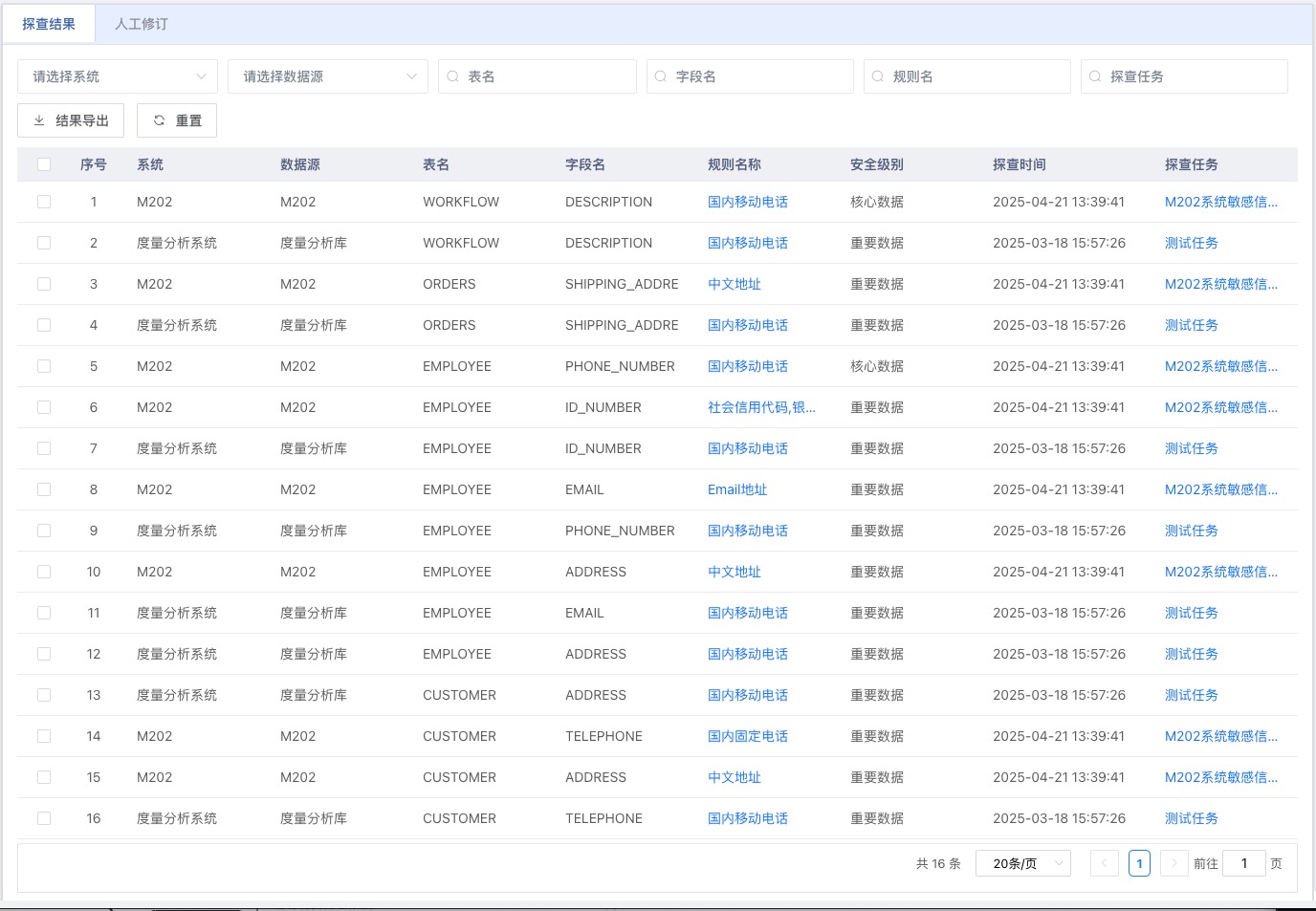Click the 前往 page number input box
Viewport: 1316px width, 911px height.
pos(1243,863)
